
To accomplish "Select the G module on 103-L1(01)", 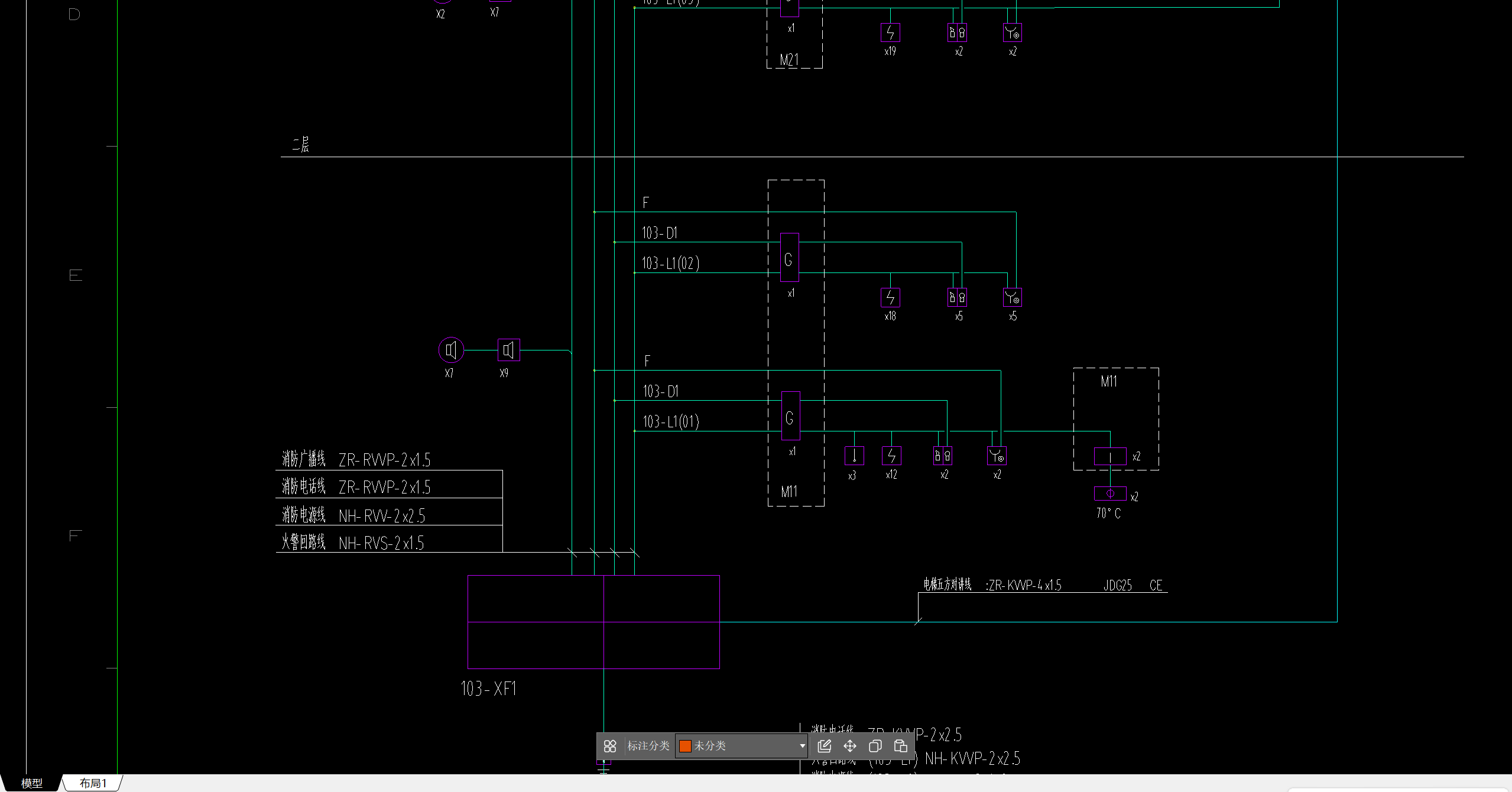I will 790,416.
